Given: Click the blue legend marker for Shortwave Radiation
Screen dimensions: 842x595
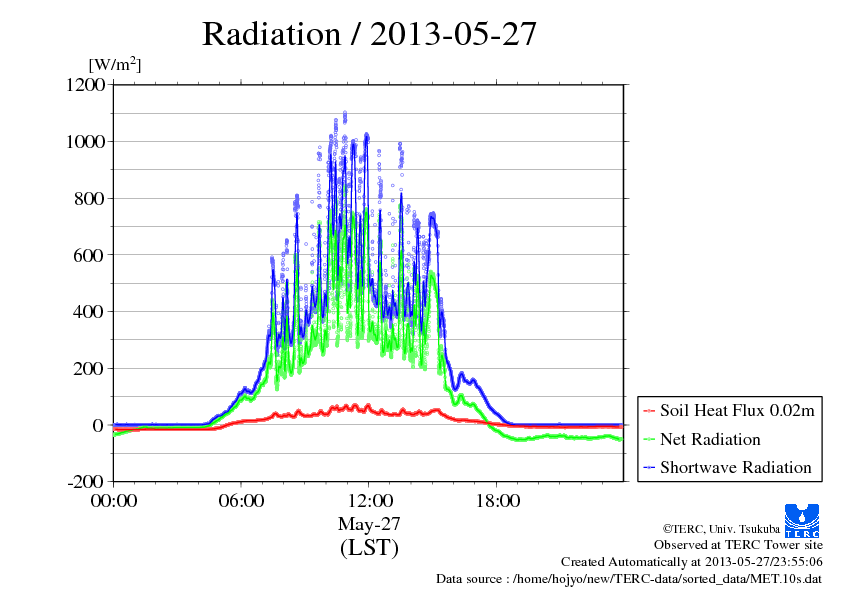Looking at the screenshot, I should coord(649,468).
